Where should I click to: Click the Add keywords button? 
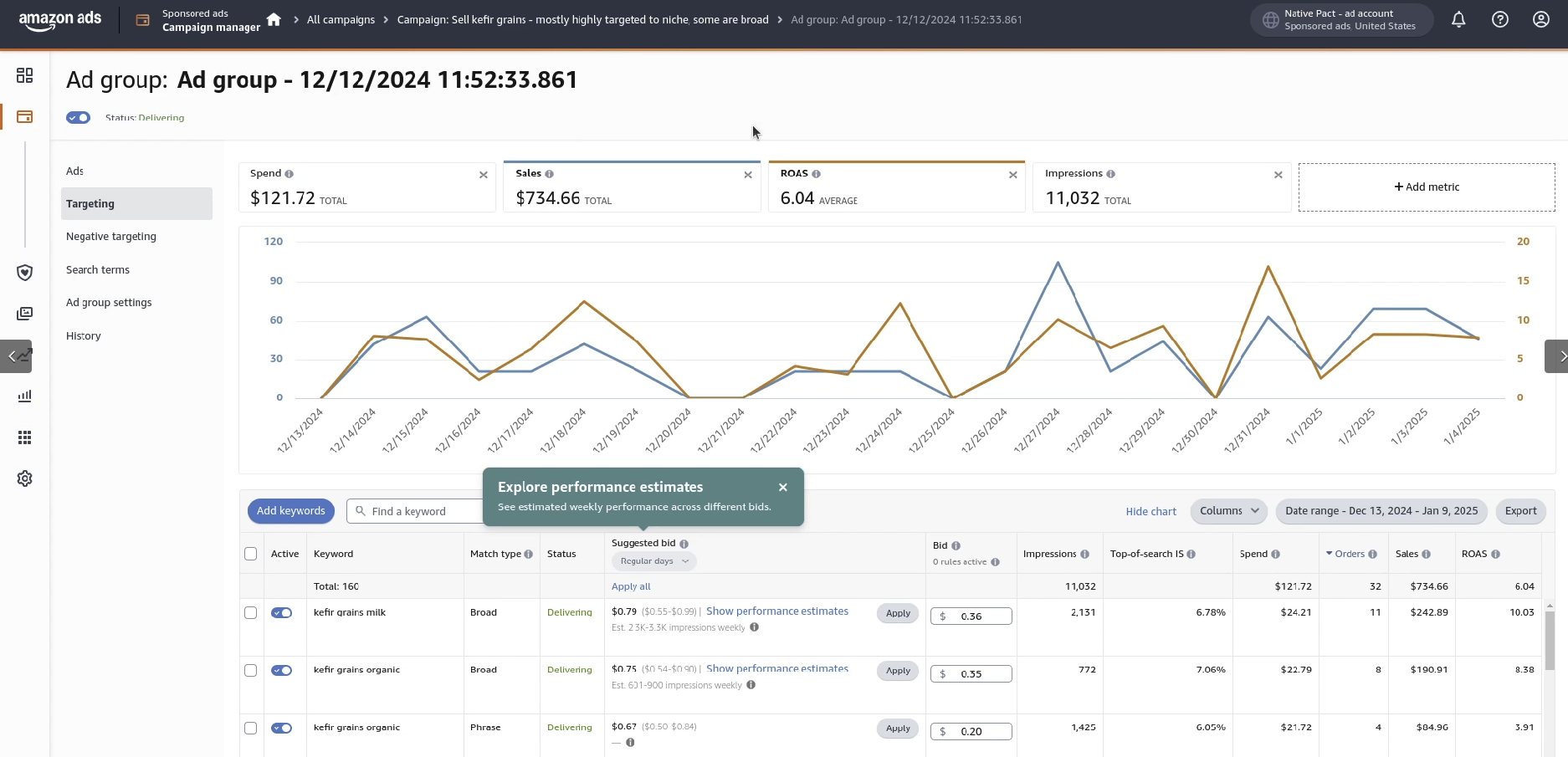(290, 511)
